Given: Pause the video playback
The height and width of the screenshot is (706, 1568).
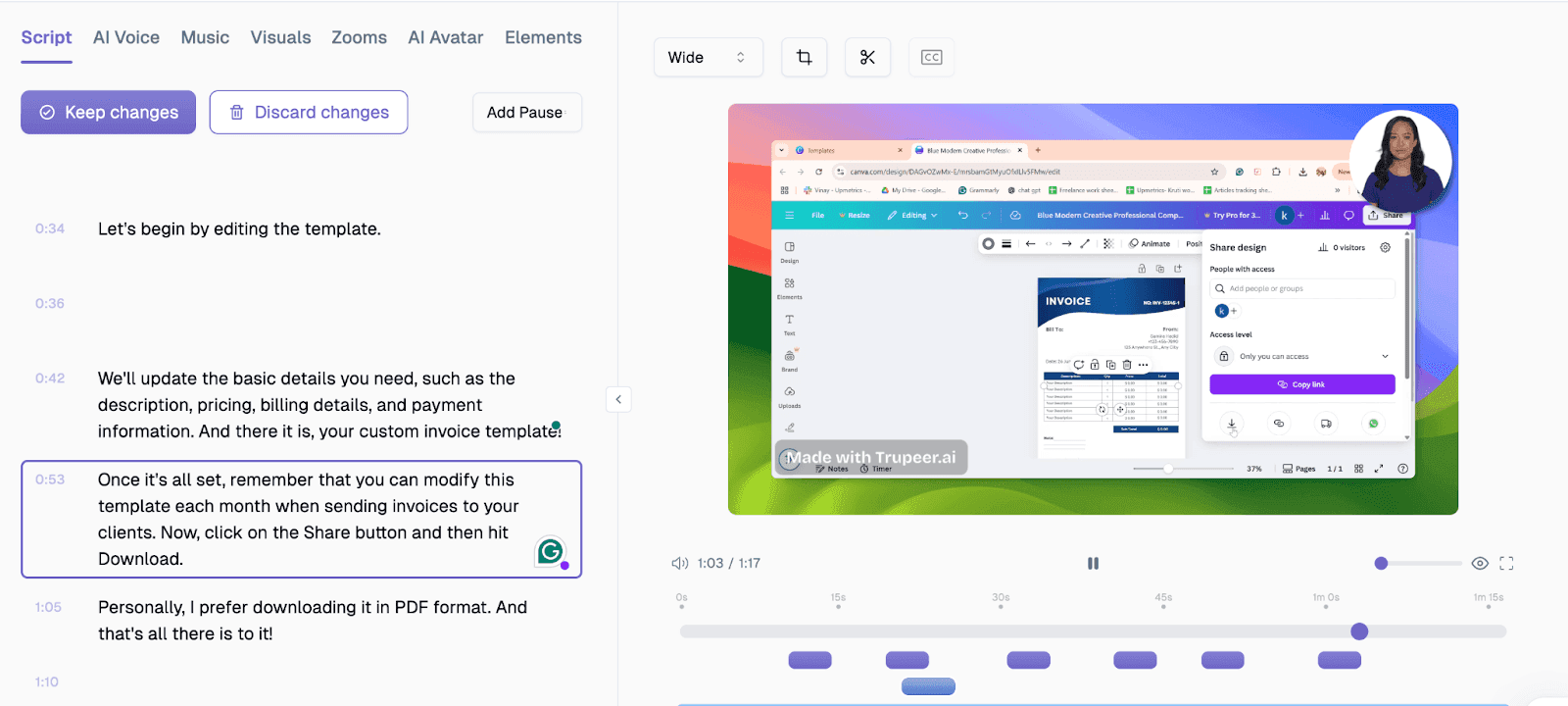Looking at the screenshot, I should (1093, 563).
